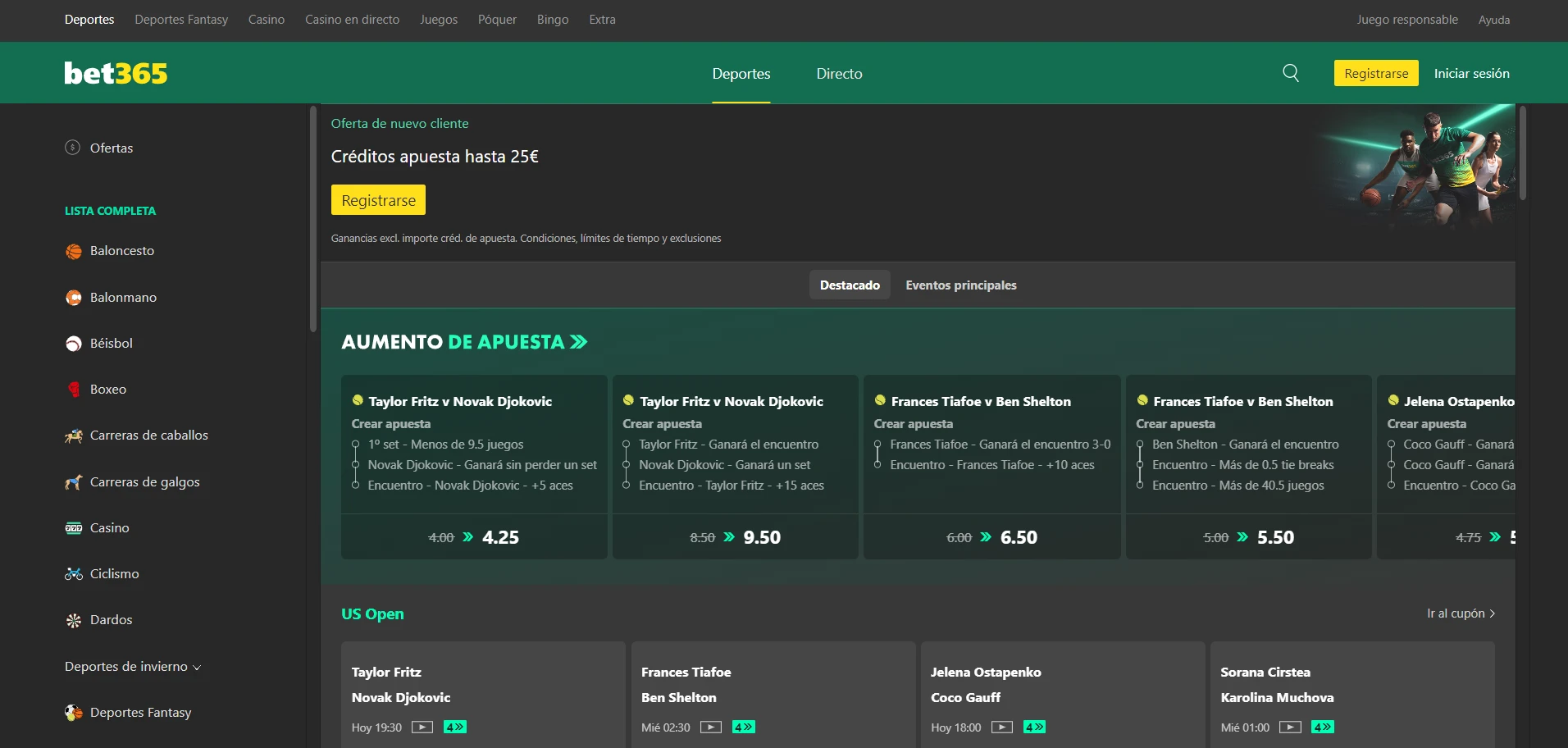Click the Carreras de caballos horse icon
The width and height of the screenshot is (1568, 748).
[x=74, y=436]
